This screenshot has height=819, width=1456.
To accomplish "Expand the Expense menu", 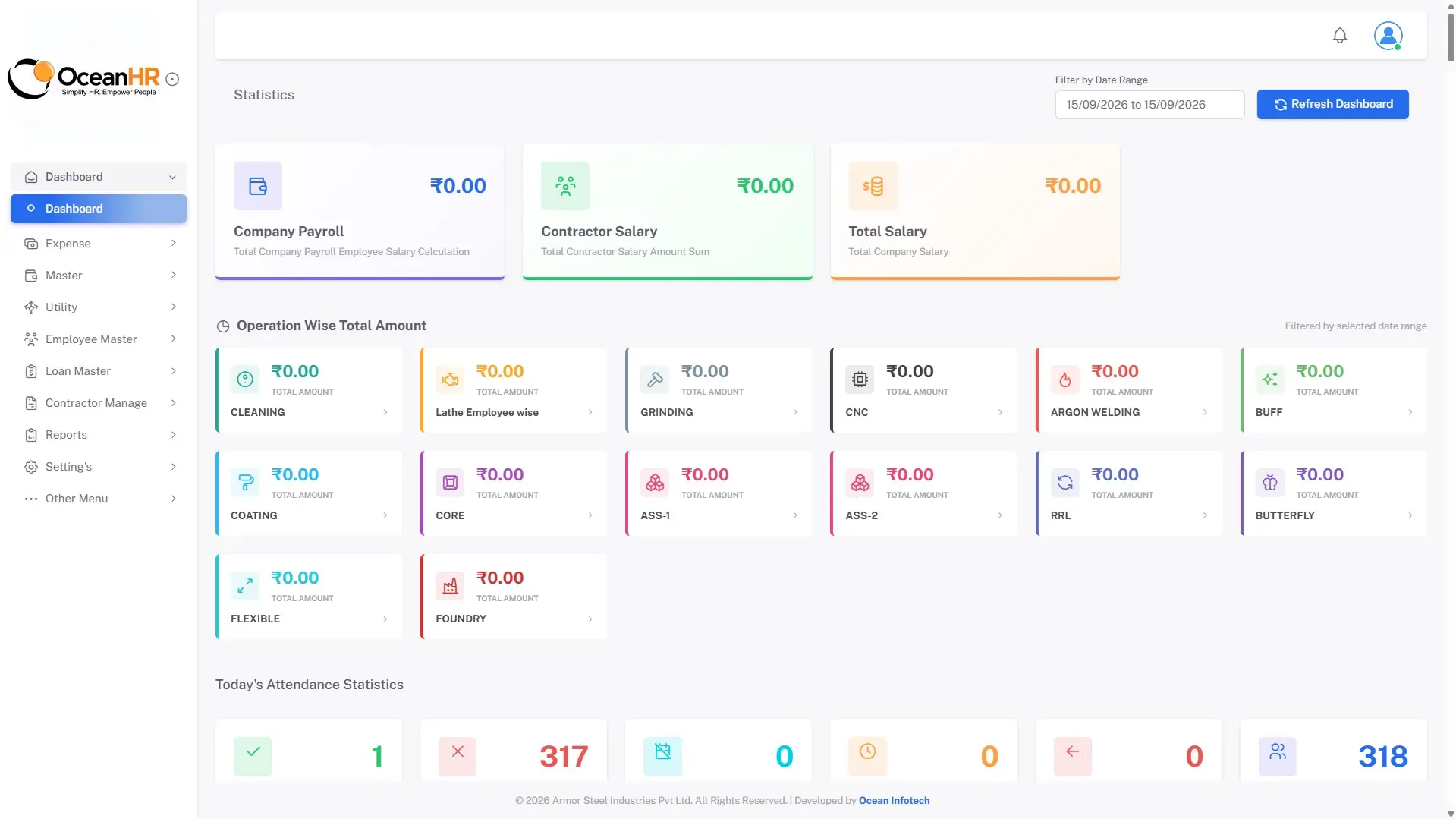I will 99,244.
